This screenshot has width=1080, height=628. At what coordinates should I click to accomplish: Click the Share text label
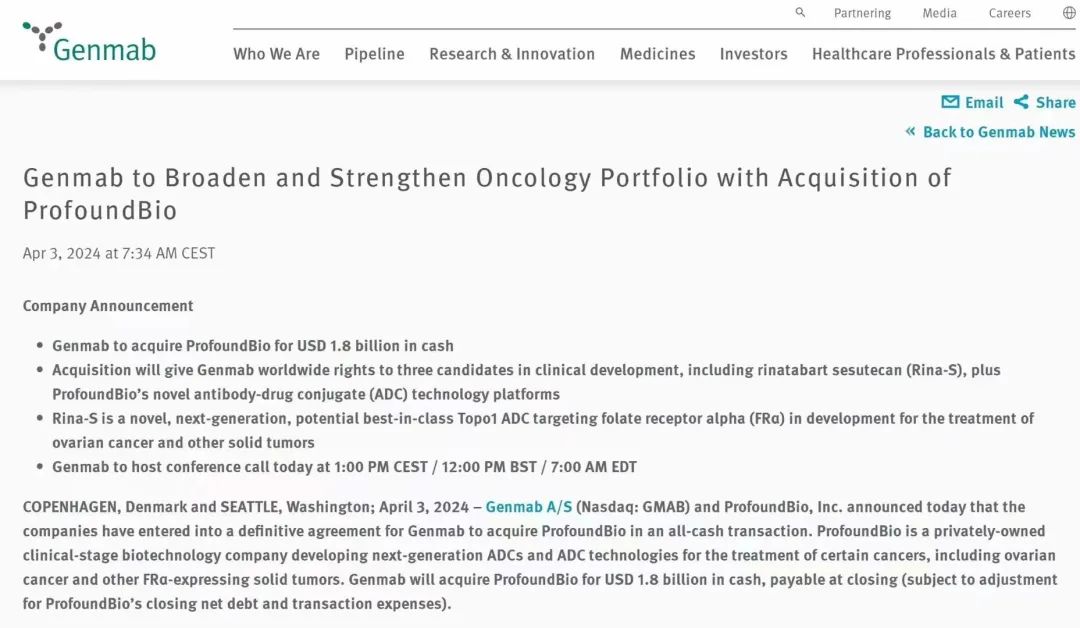point(1055,102)
